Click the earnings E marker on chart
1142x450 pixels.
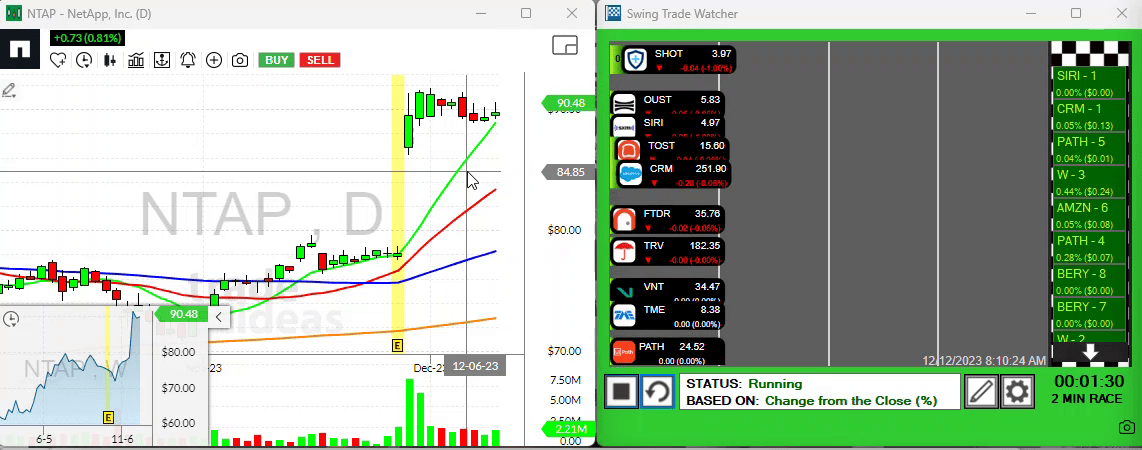click(398, 345)
